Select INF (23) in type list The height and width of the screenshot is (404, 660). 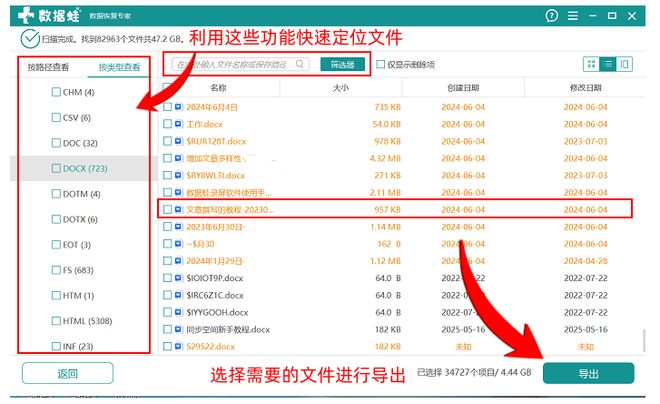coord(78,346)
